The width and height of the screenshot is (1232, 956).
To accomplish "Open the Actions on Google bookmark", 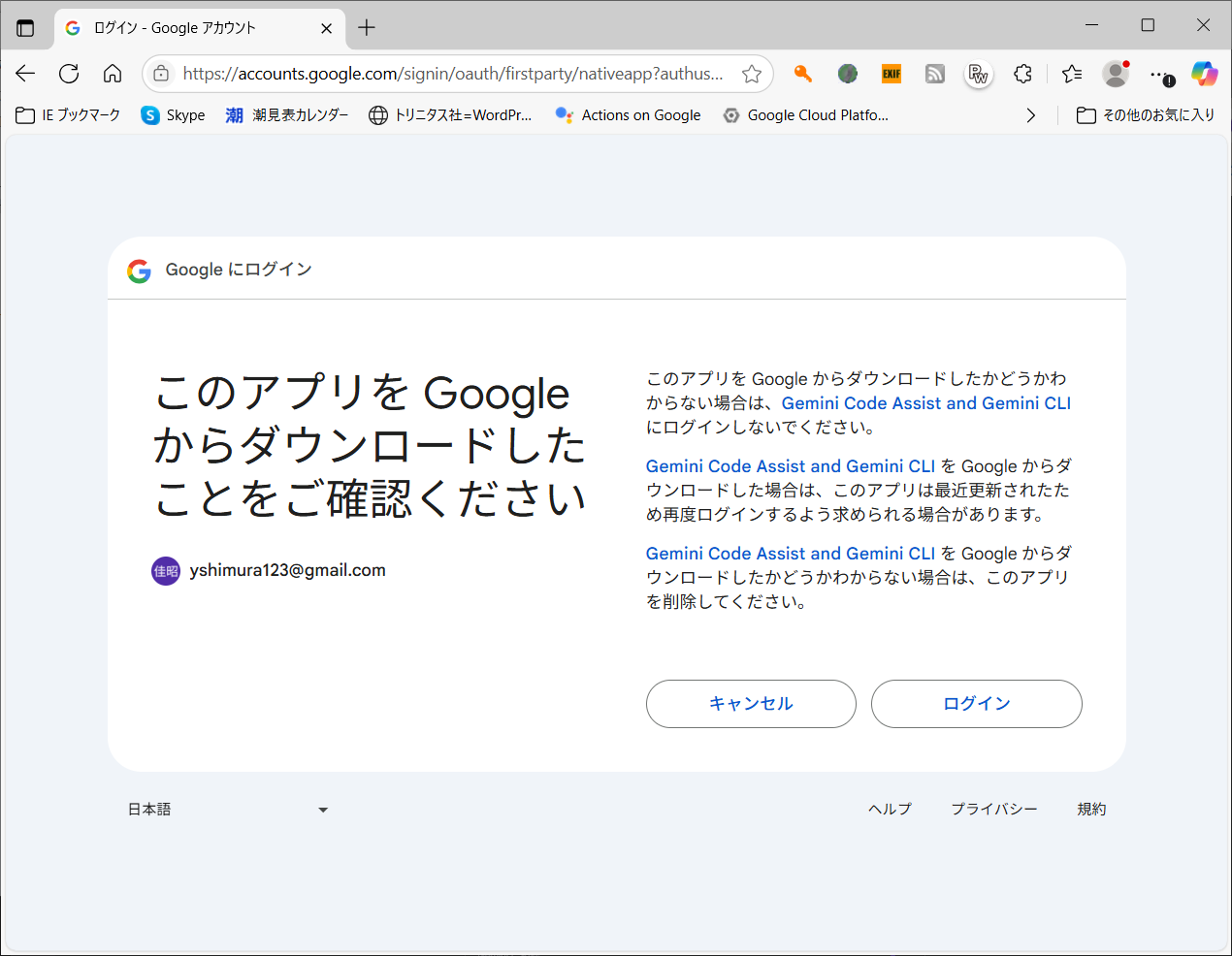I will click(x=628, y=115).
